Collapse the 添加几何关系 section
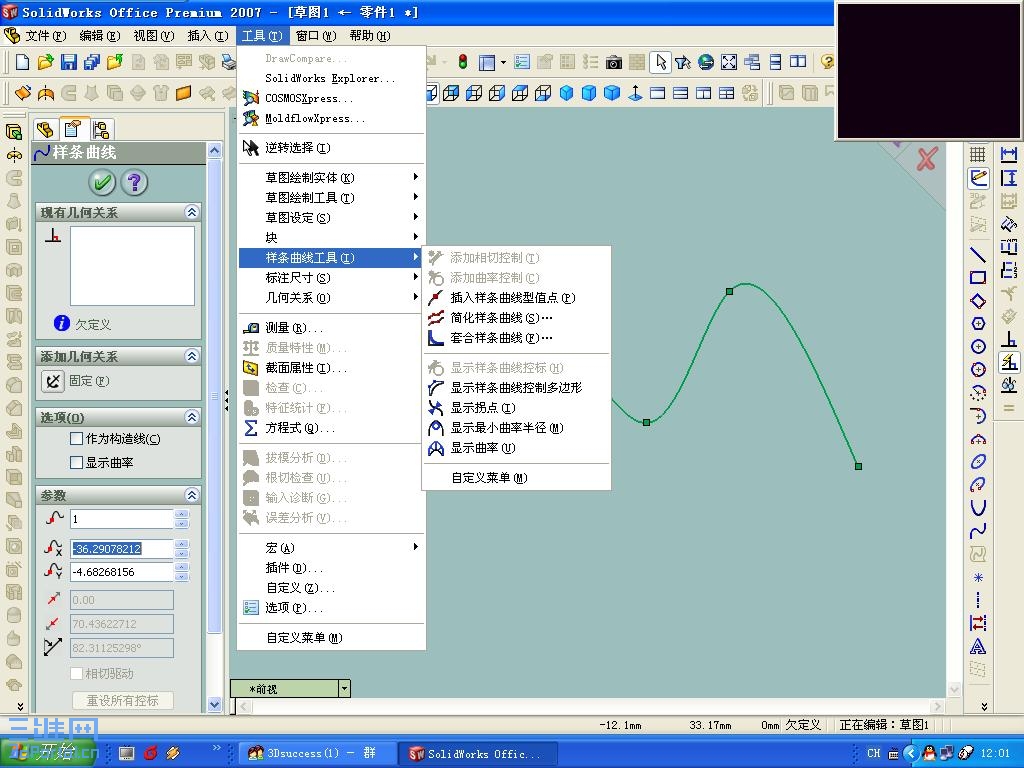 click(x=191, y=356)
